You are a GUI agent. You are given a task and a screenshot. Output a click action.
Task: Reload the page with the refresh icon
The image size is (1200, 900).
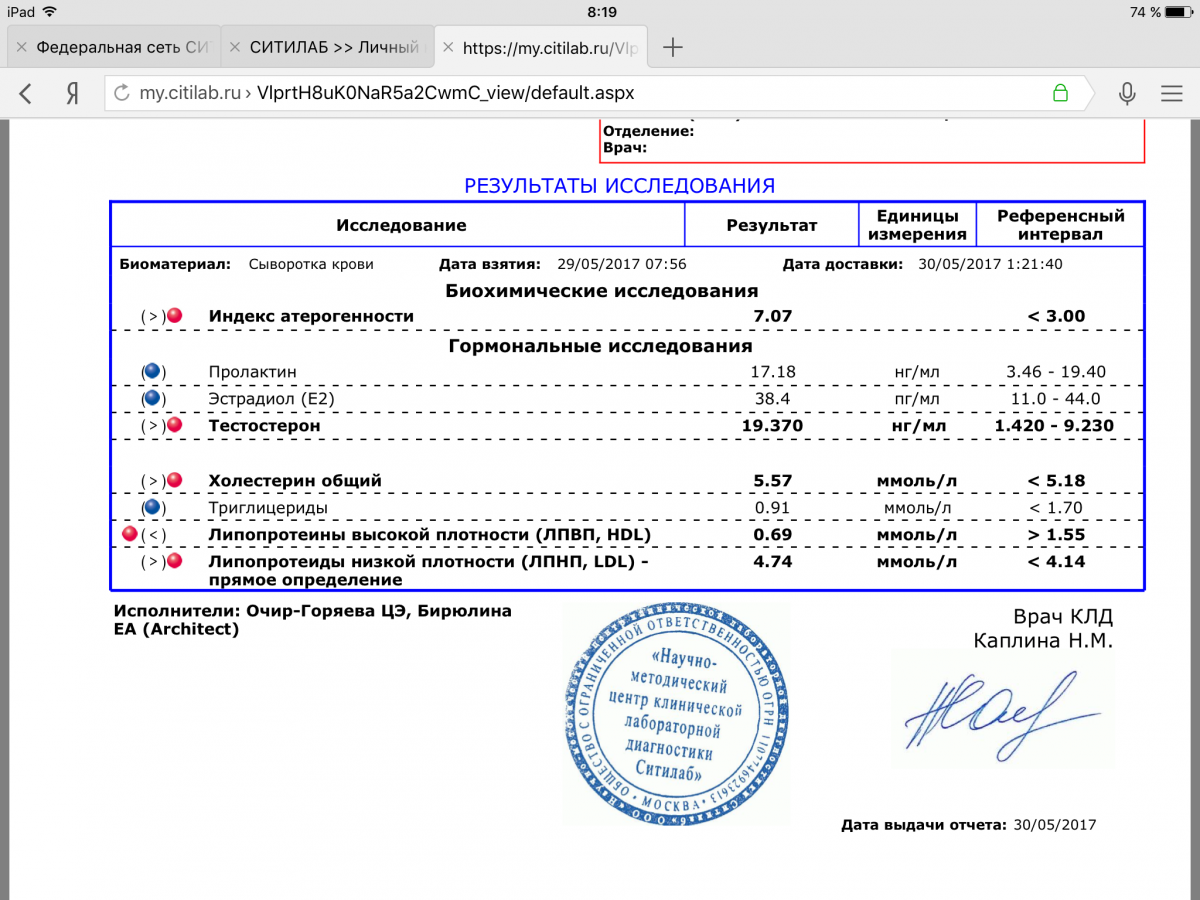(122, 94)
